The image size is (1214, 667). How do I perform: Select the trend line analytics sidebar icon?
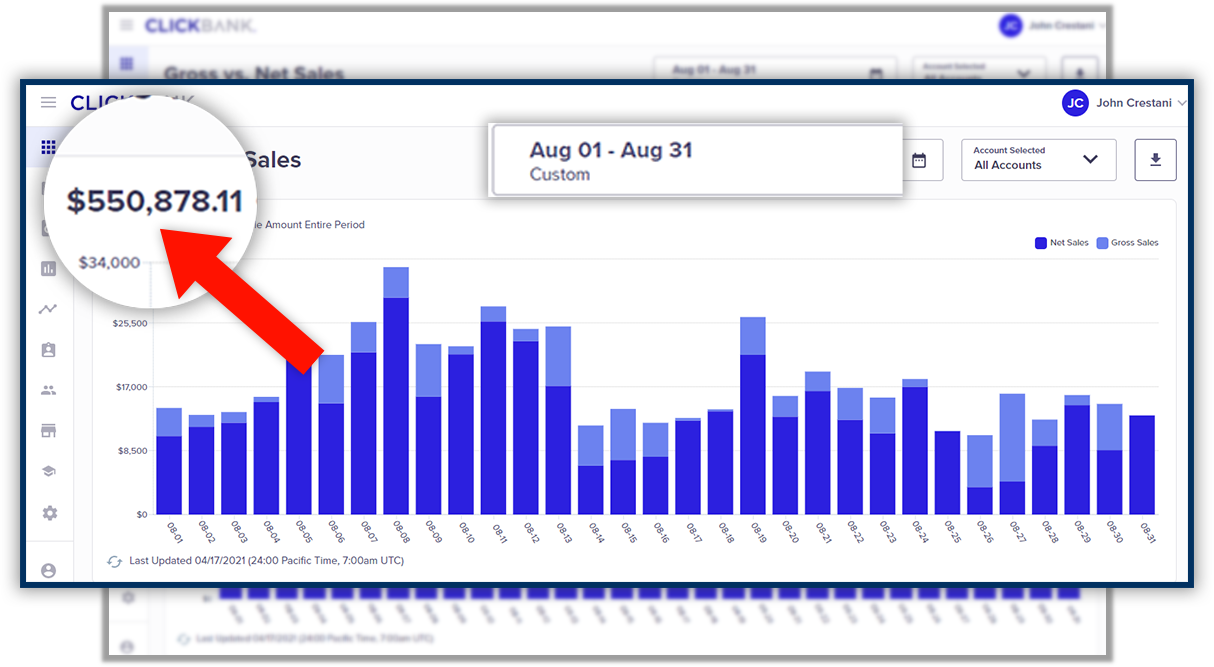tap(48, 309)
